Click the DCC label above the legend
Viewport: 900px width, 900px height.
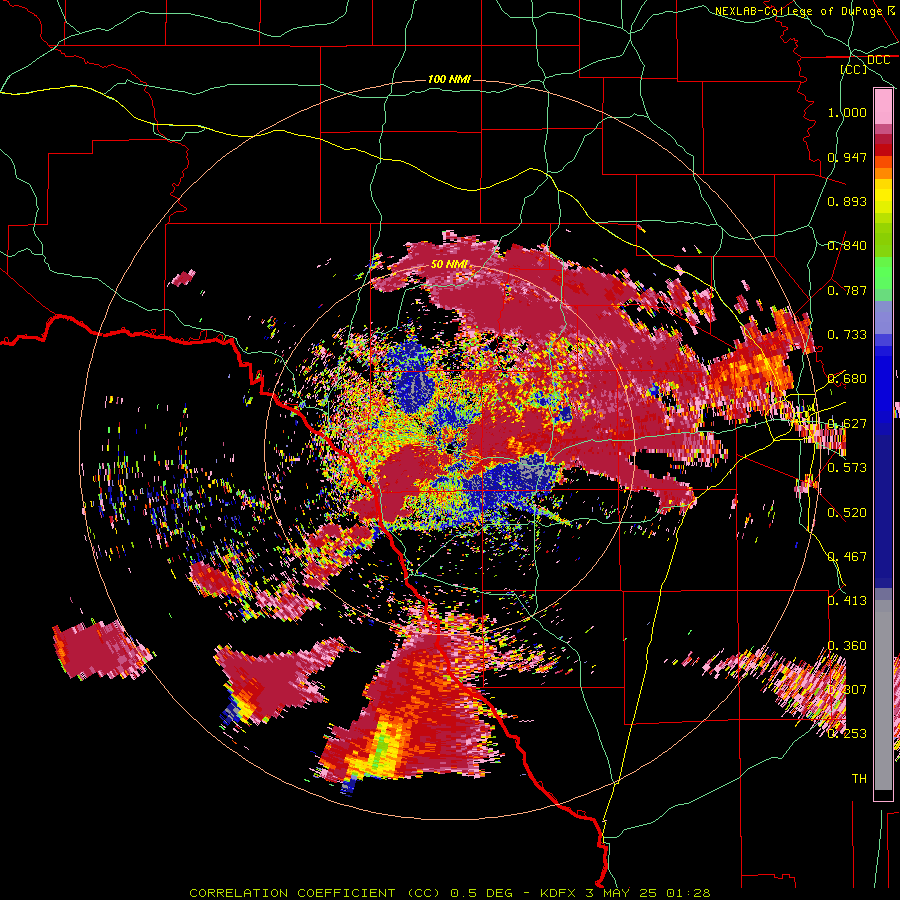[878, 60]
